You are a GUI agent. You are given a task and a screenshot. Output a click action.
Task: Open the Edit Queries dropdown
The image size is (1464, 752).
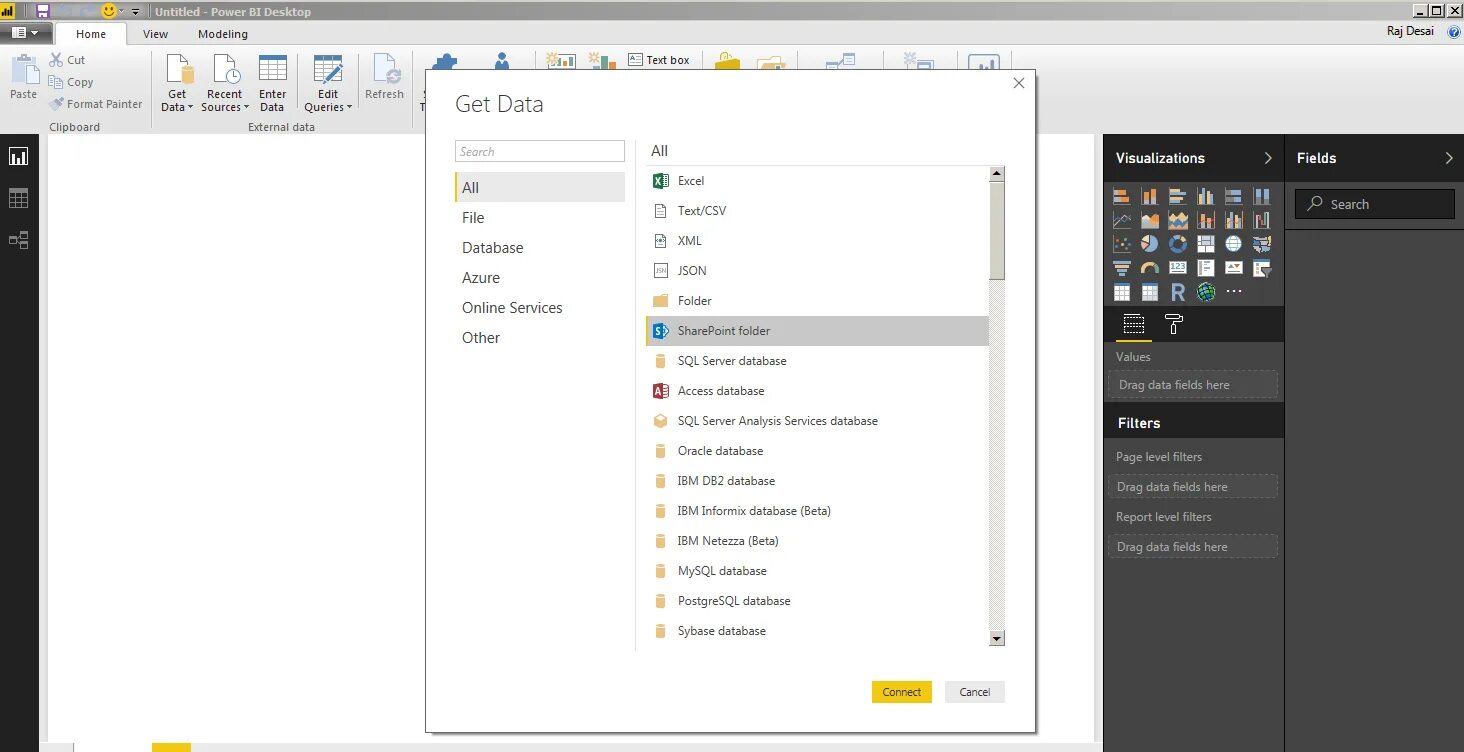(328, 83)
